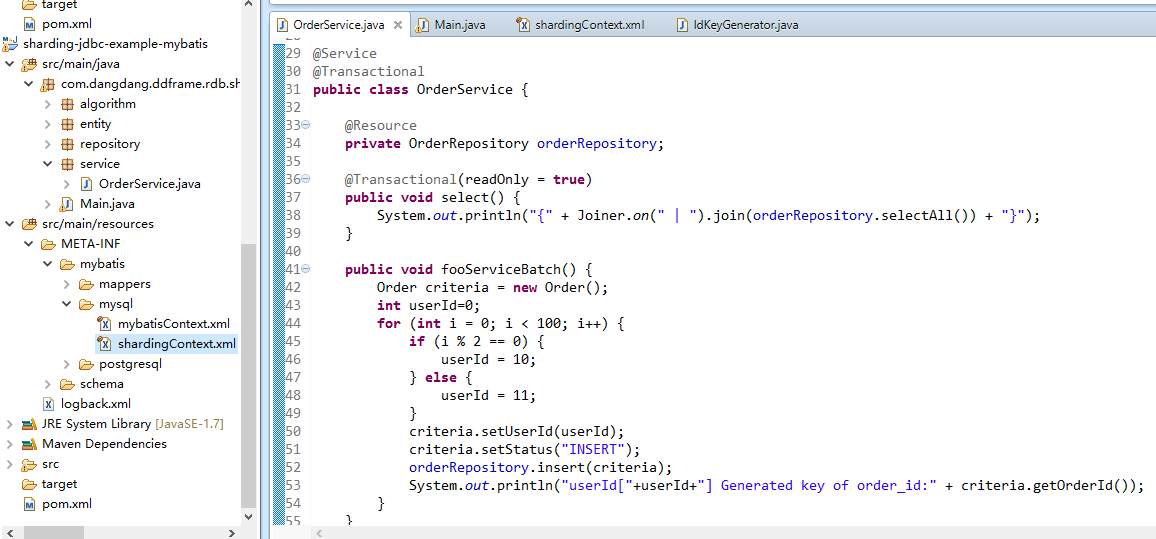This screenshot has height=539, width=1156.
Task: Click the sharding-jdbc-example-mybatis project icon
Action: pyautogui.click(x=11, y=44)
